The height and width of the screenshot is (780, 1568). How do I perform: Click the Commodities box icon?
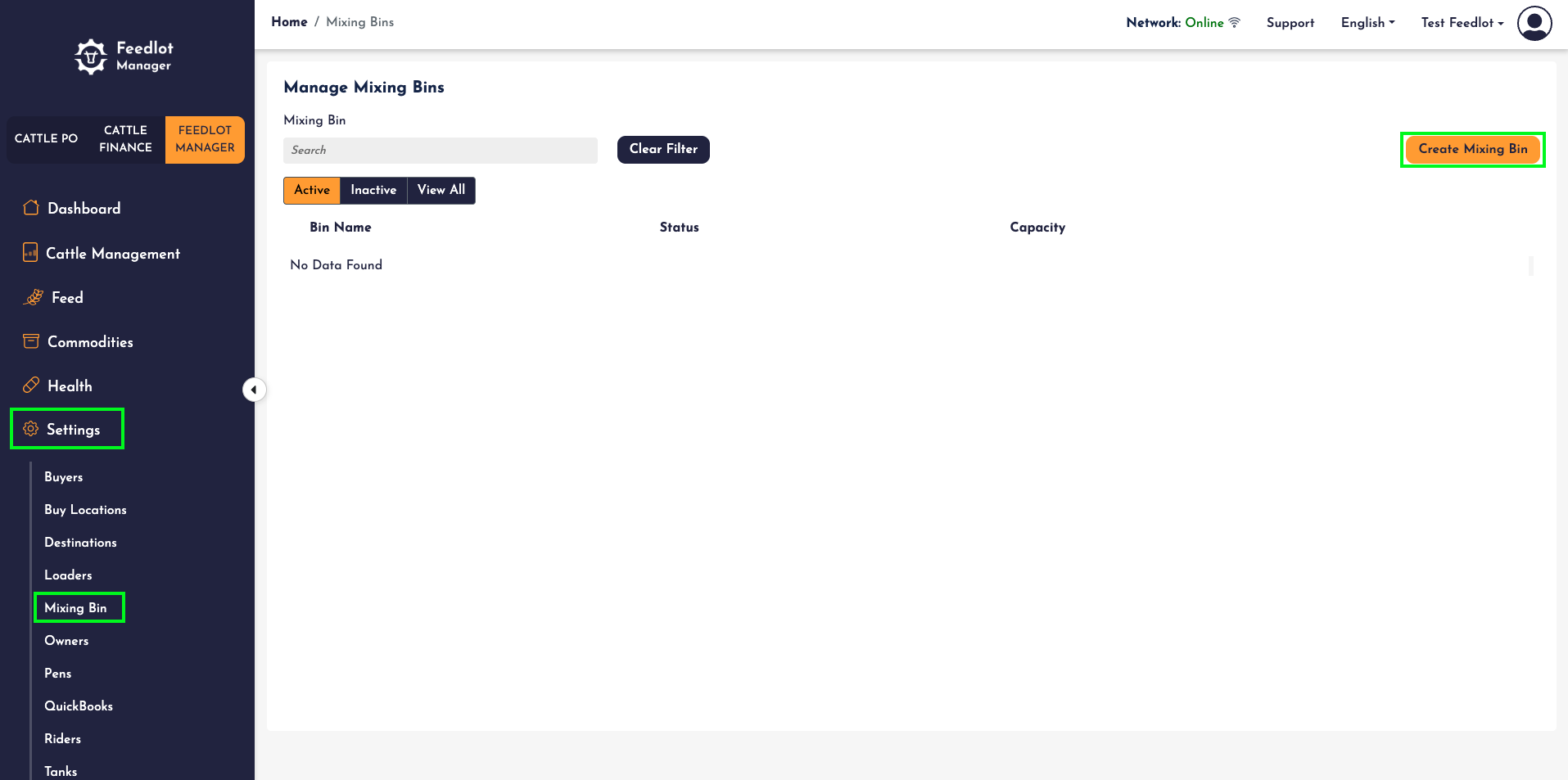coord(31,341)
